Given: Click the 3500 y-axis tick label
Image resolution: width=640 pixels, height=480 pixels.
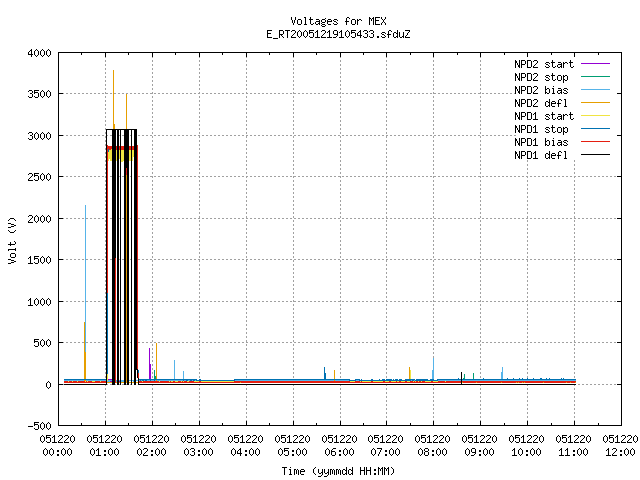Looking at the screenshot, I should [40, 94].
